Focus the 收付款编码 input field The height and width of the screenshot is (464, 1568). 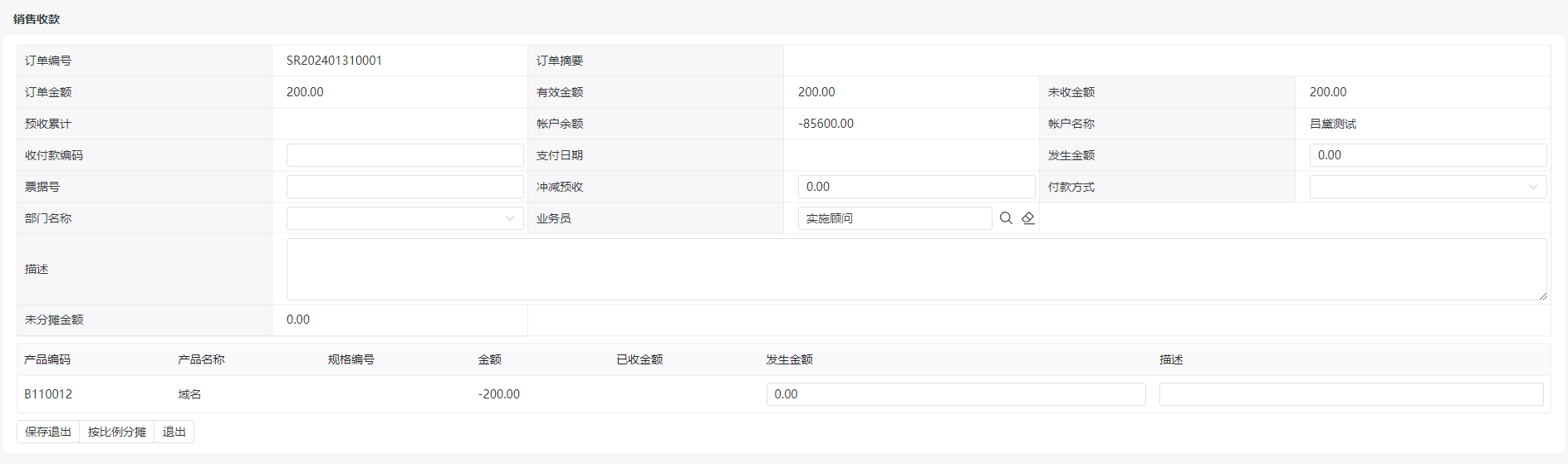pos(404,155)
